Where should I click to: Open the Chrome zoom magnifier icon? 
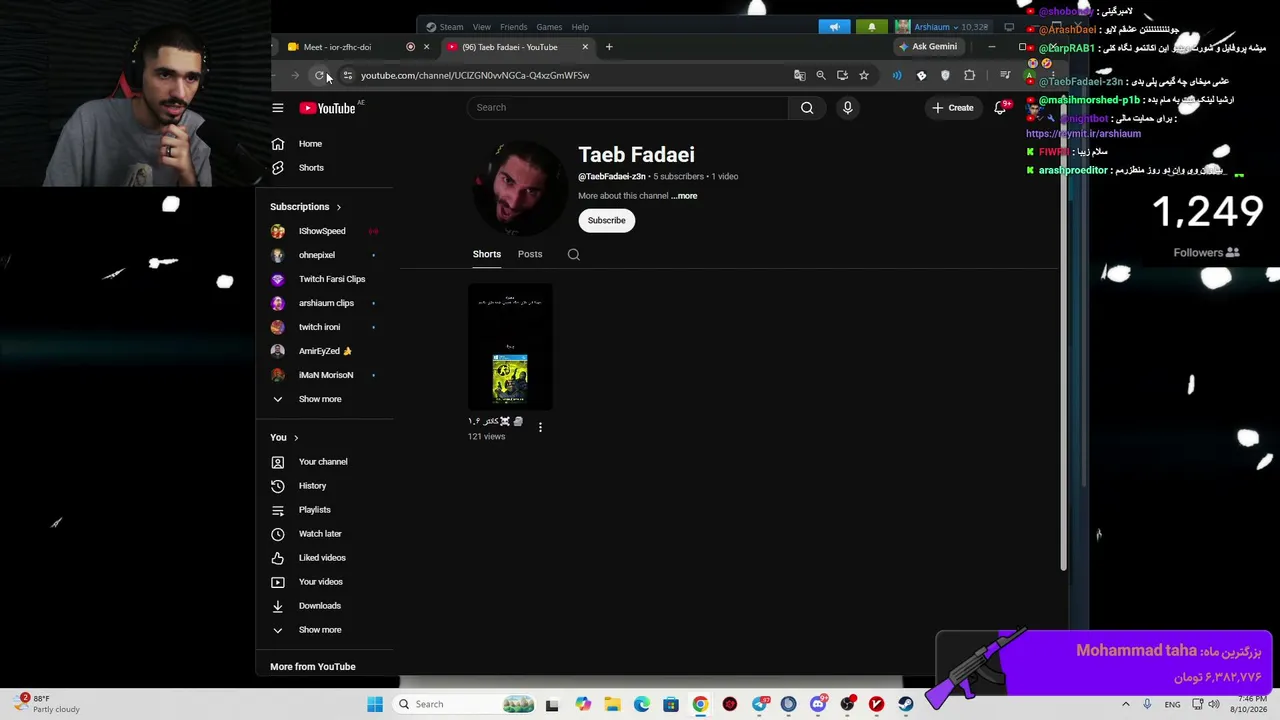821,75
